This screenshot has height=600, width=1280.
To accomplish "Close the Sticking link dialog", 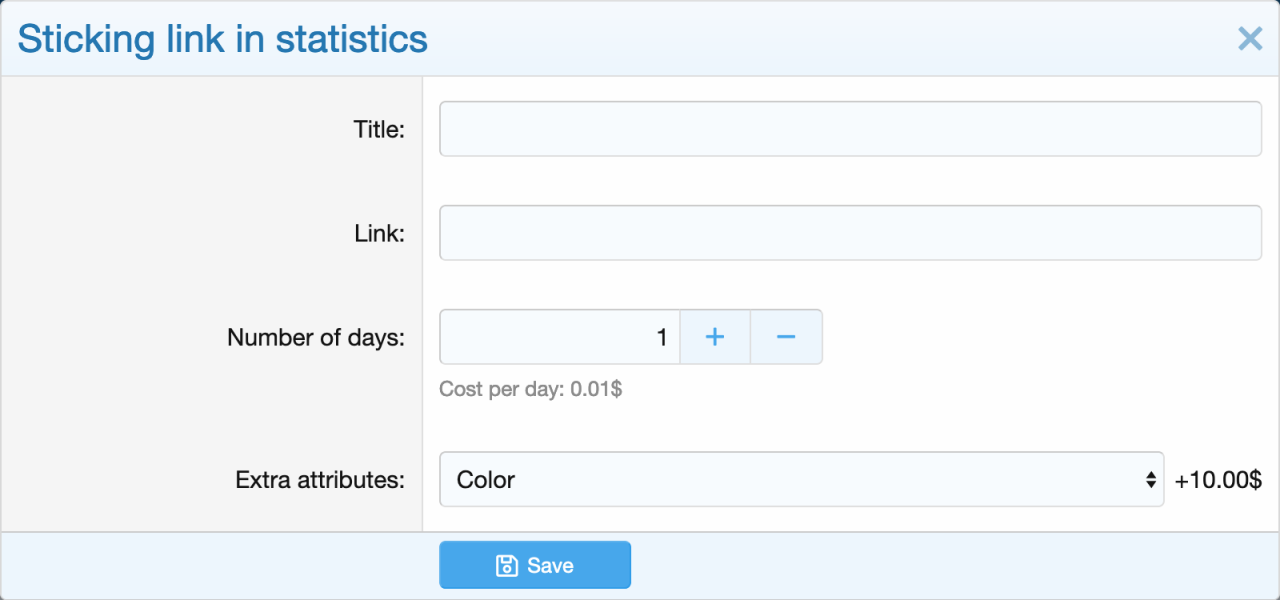I will pos(1250,39).
